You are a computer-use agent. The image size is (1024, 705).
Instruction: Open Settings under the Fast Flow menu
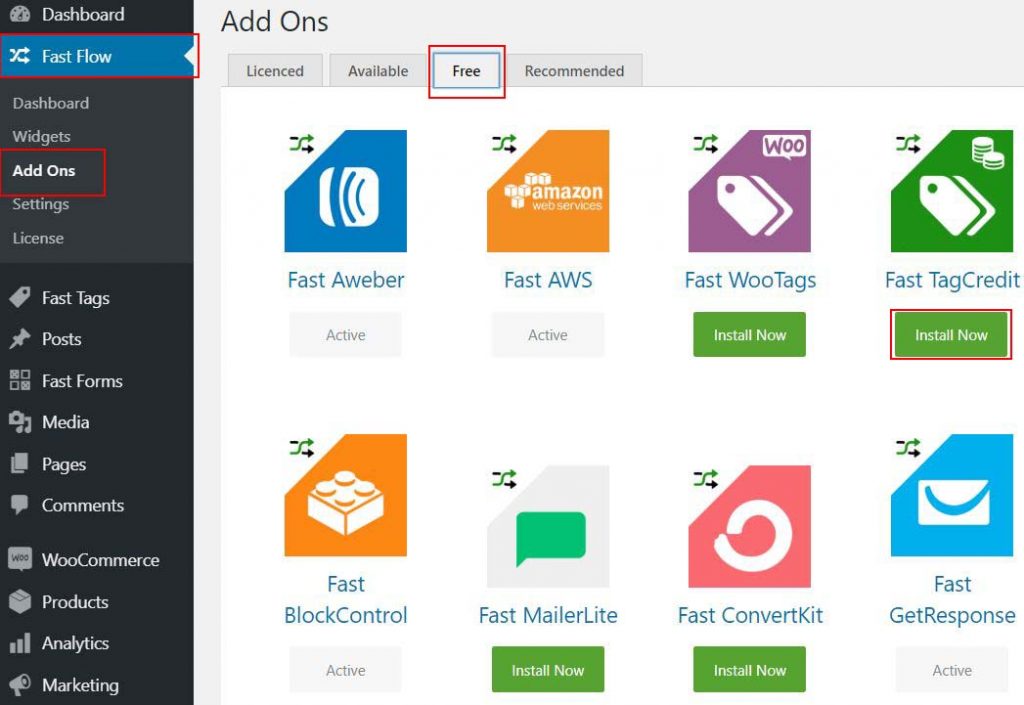click(41, 204)
